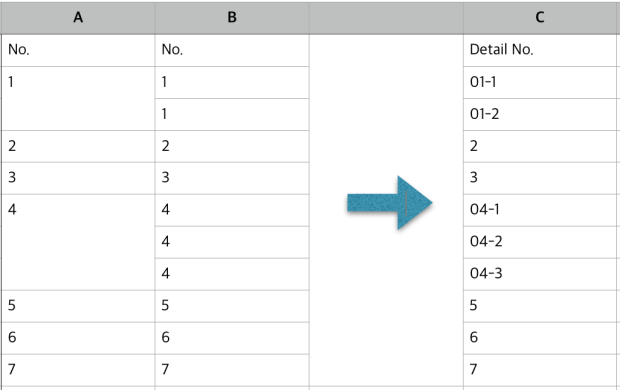Select column B cell with value 6
620x390 pixels.
[232, 338]
